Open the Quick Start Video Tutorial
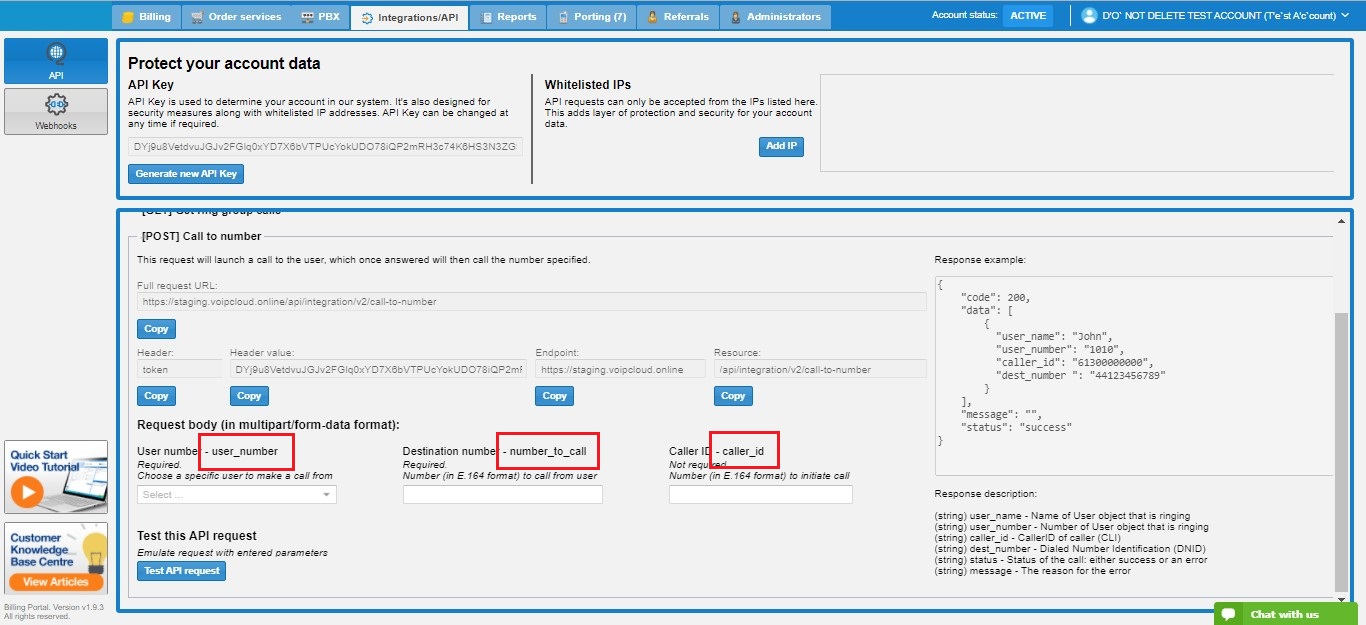1366x625 pixels. click(56, 476)
